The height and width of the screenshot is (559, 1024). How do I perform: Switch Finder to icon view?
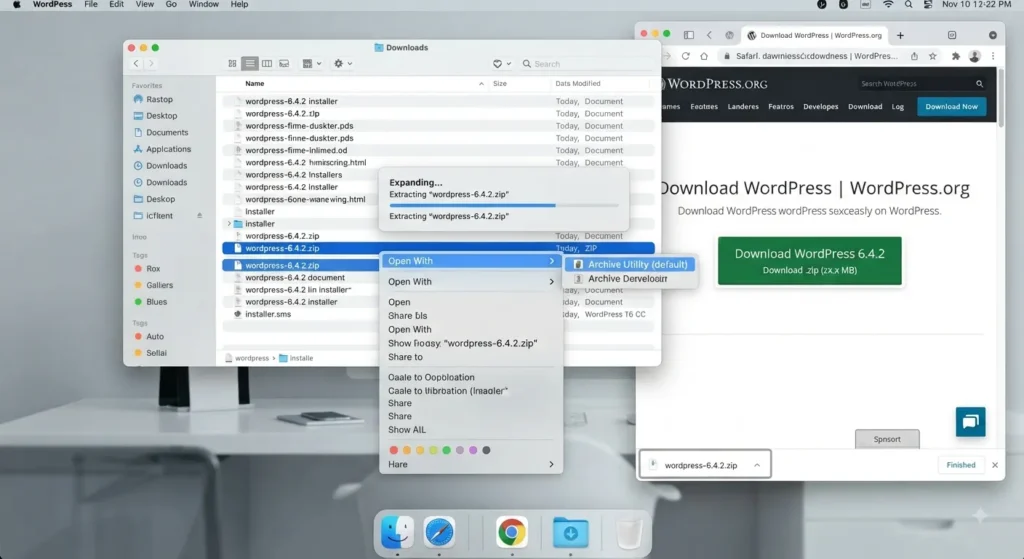(232, 63)
